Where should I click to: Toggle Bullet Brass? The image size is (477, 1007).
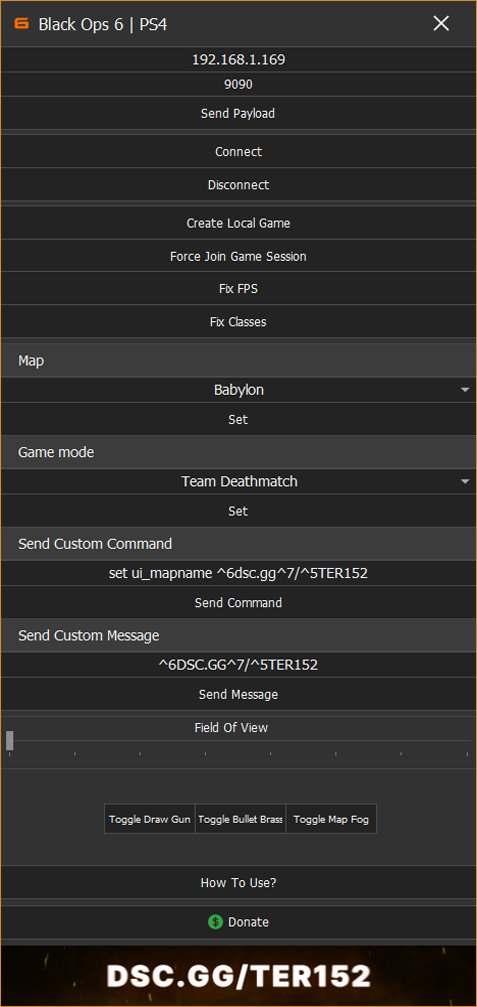(x=240, y=819)
